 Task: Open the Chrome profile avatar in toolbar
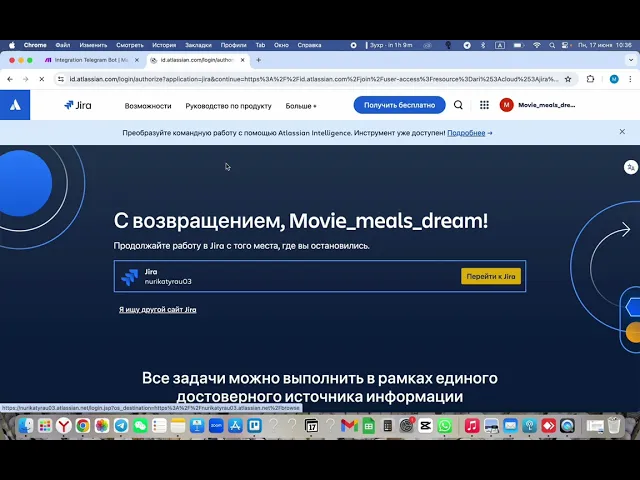[614, 79]
